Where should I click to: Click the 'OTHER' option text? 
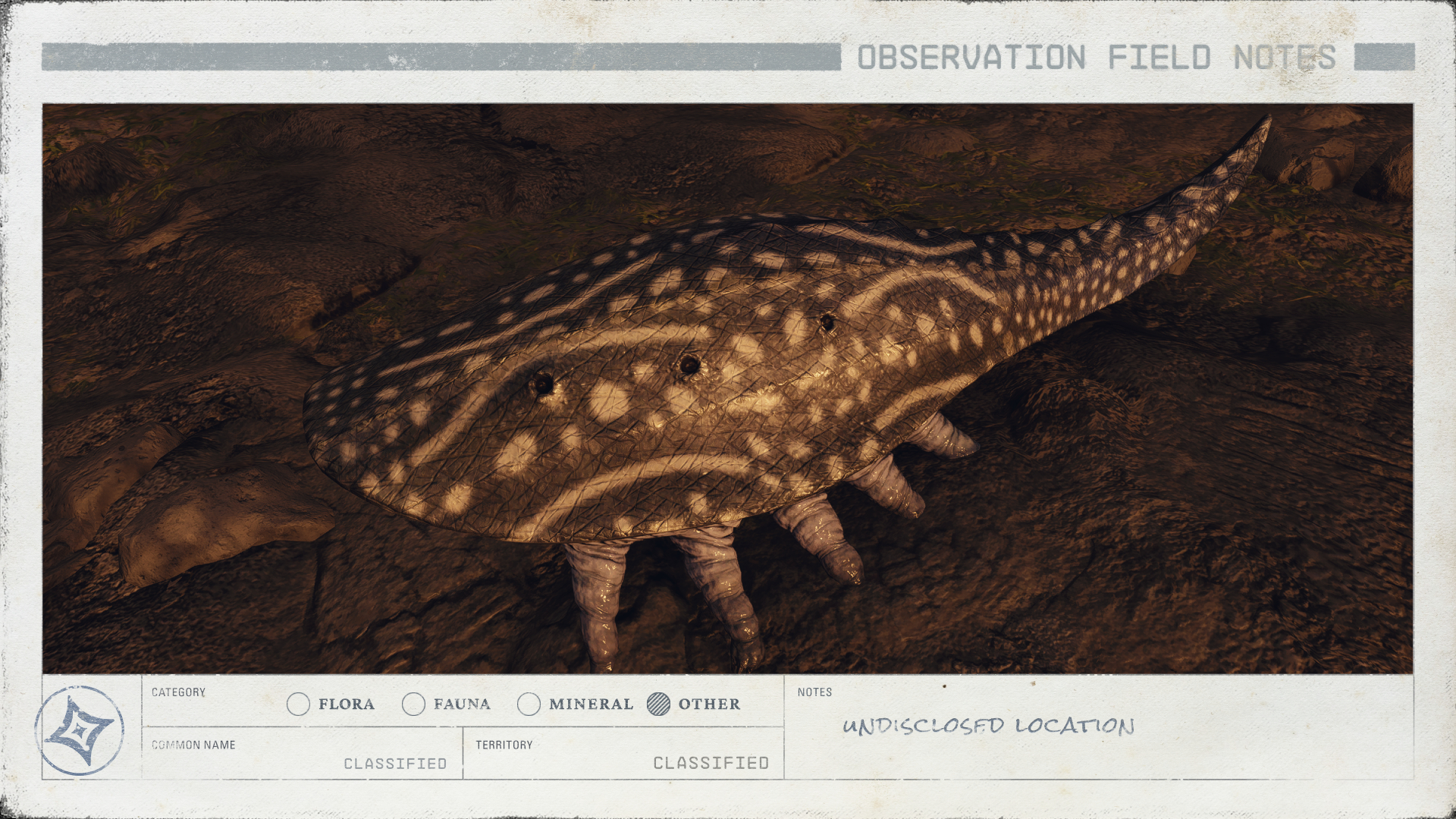click(x=709, y=704)
